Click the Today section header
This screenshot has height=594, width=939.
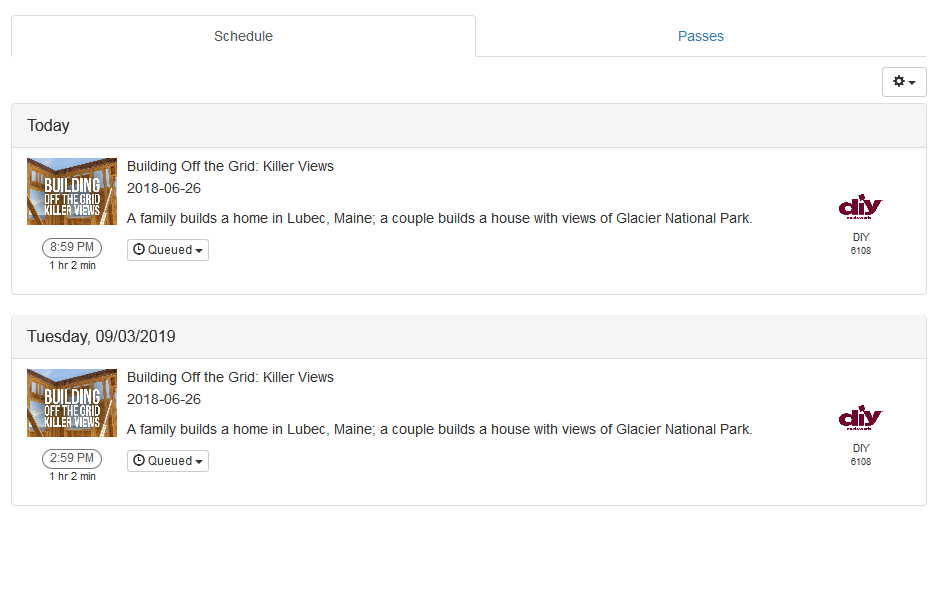click(x=48, y=126)
